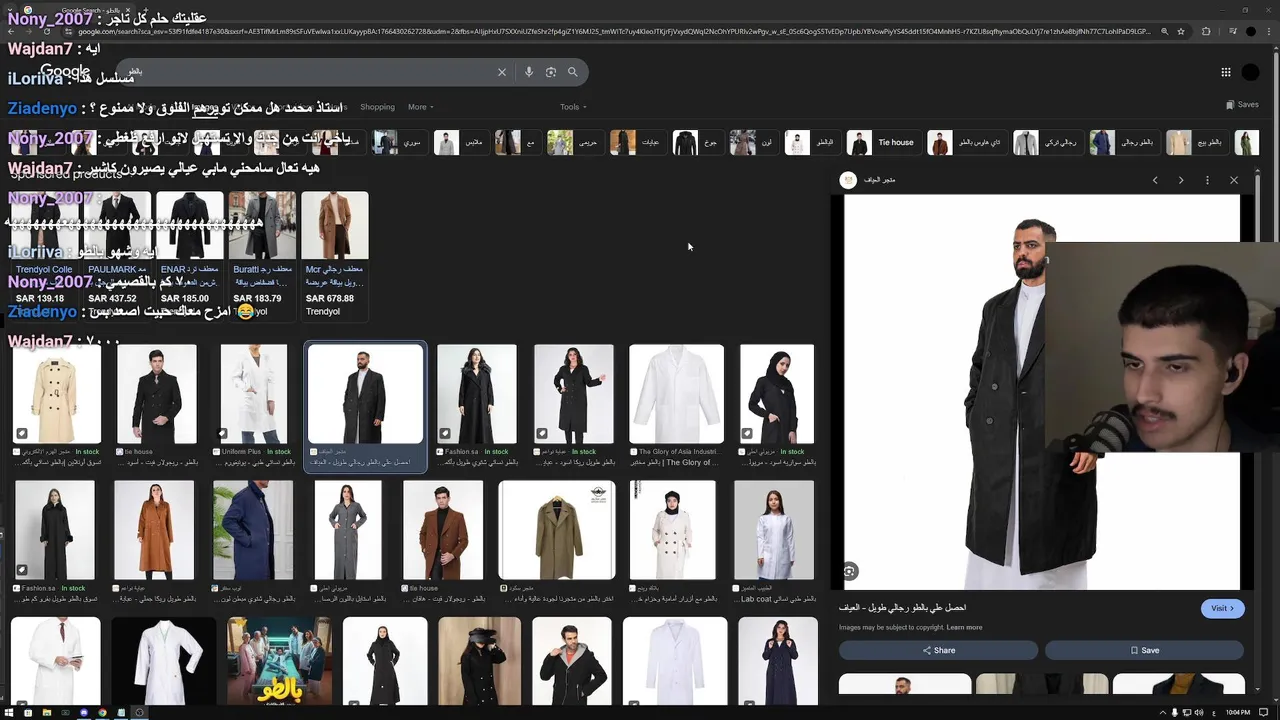Open sponsored product priced SAR 183.79
Screen dimensions: 1280x720
pos(262,255)
